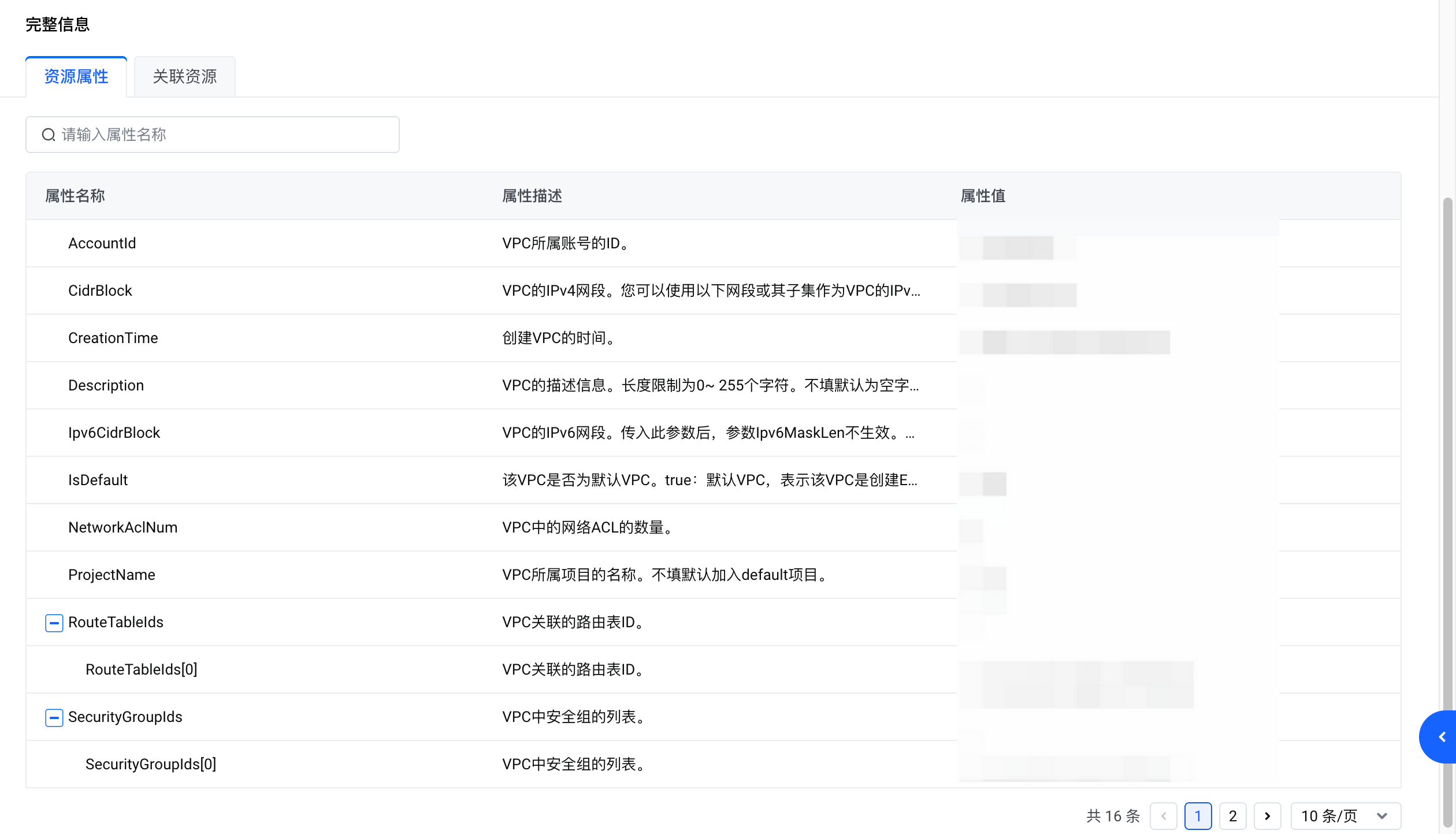
Task: Click the CidrBlock description text
Action: pos(711,291)
